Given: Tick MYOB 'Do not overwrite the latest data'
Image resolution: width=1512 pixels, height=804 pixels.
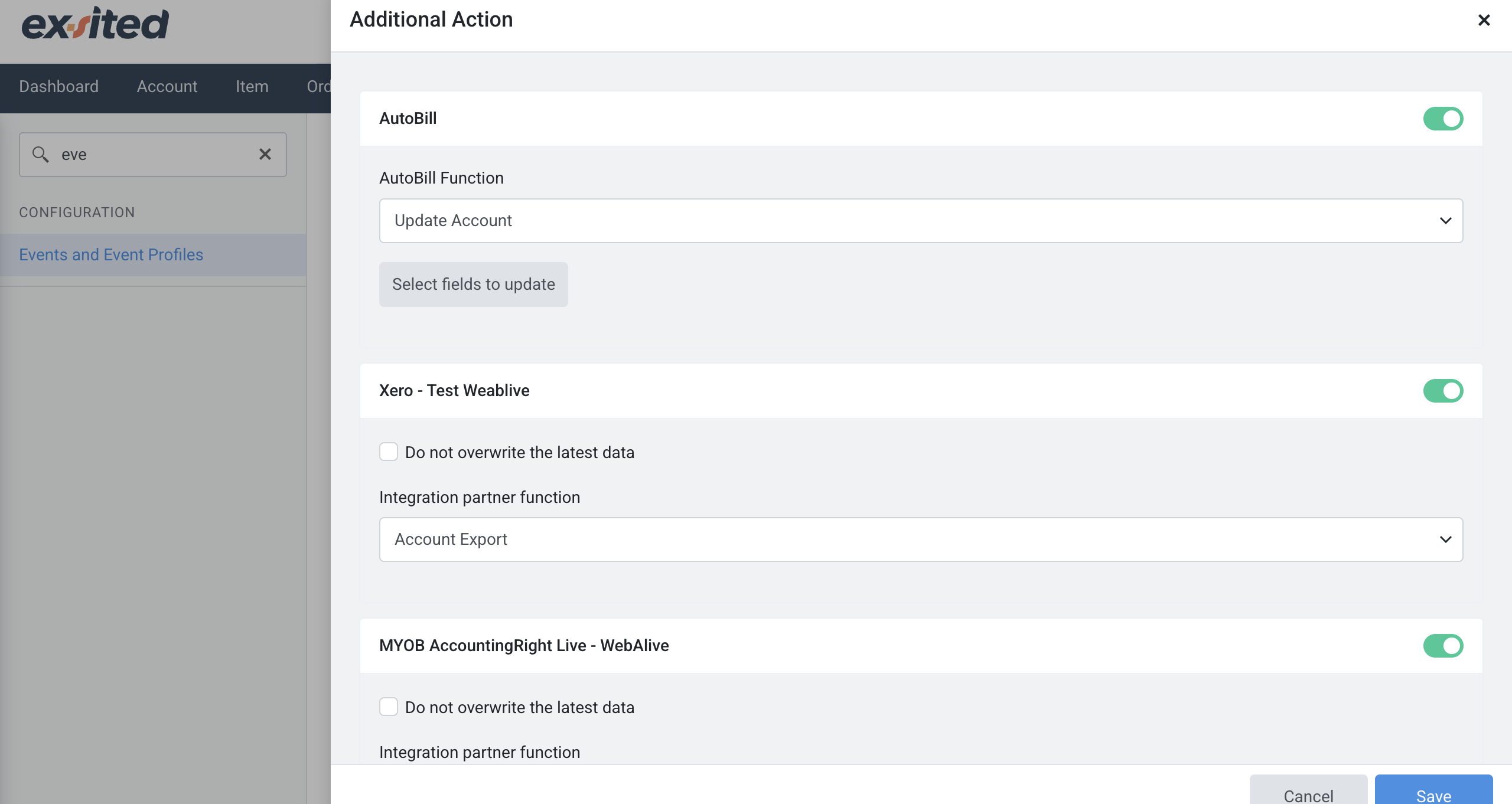Looking at the screenshot, I should (389, 707).
